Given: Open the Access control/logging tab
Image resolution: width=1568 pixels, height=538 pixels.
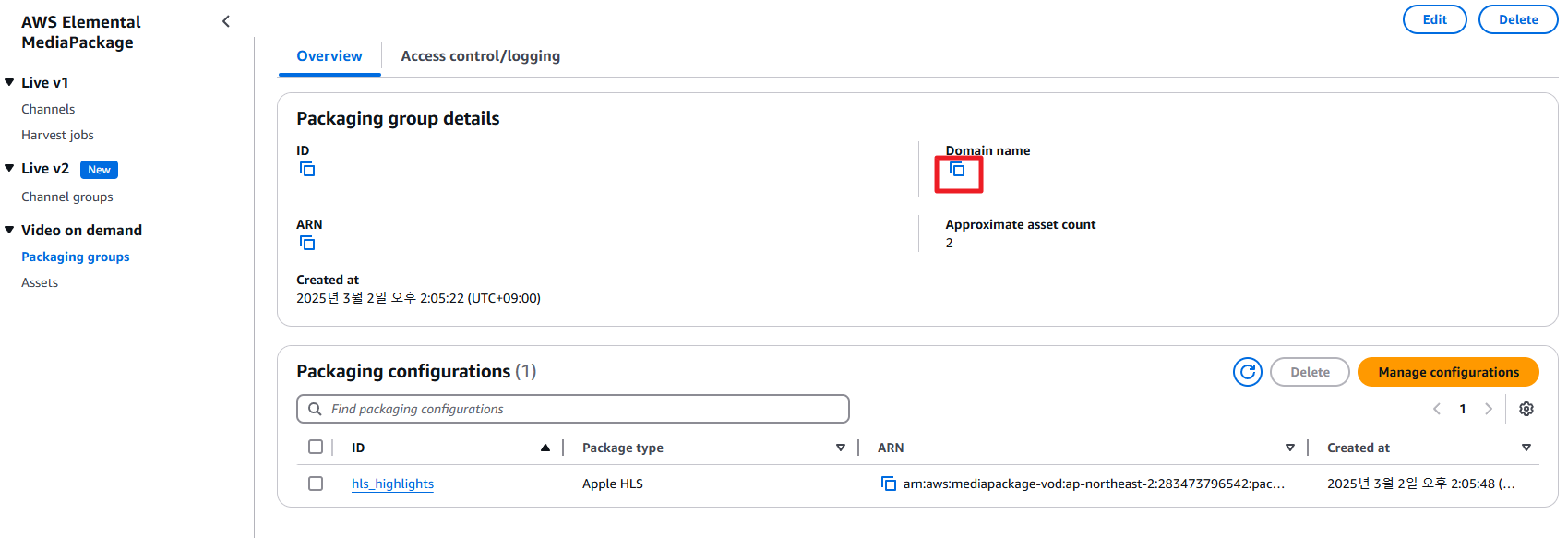Looking at the screenshot, I should click(x=480, y=56).
